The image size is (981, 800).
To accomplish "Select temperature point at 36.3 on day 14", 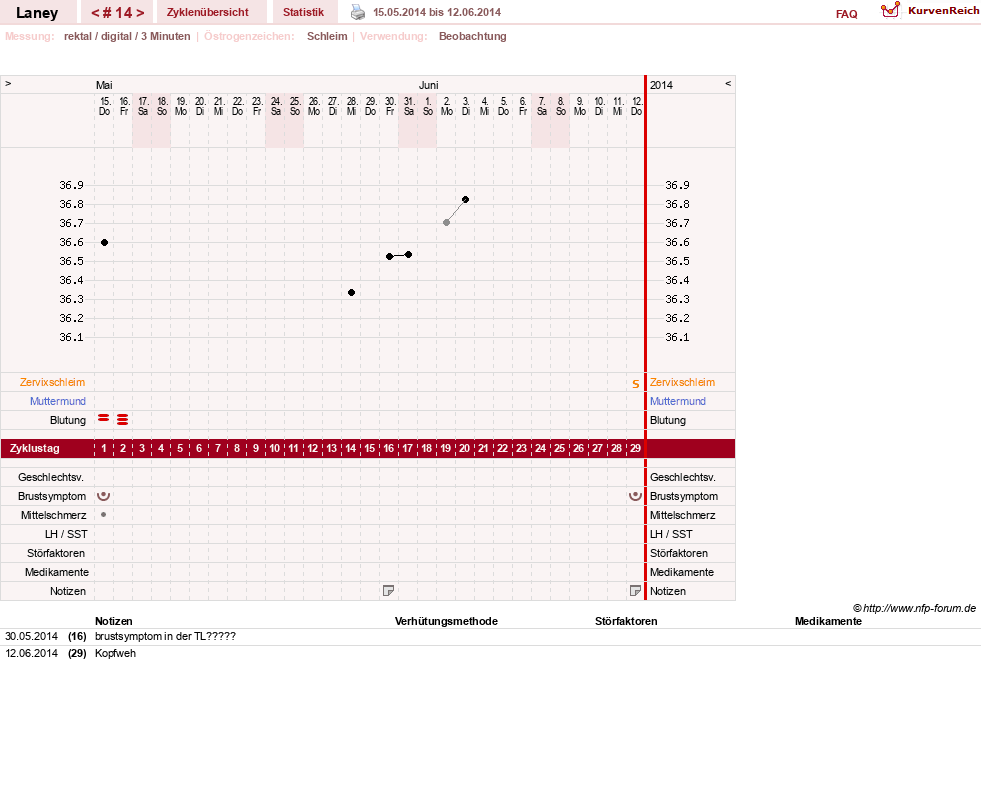I will tap(352, 293).
